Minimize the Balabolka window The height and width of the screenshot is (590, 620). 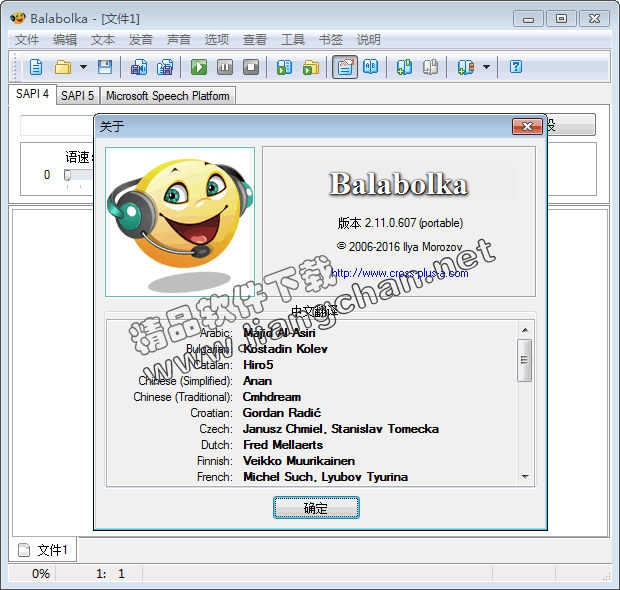tap(528, 19)
